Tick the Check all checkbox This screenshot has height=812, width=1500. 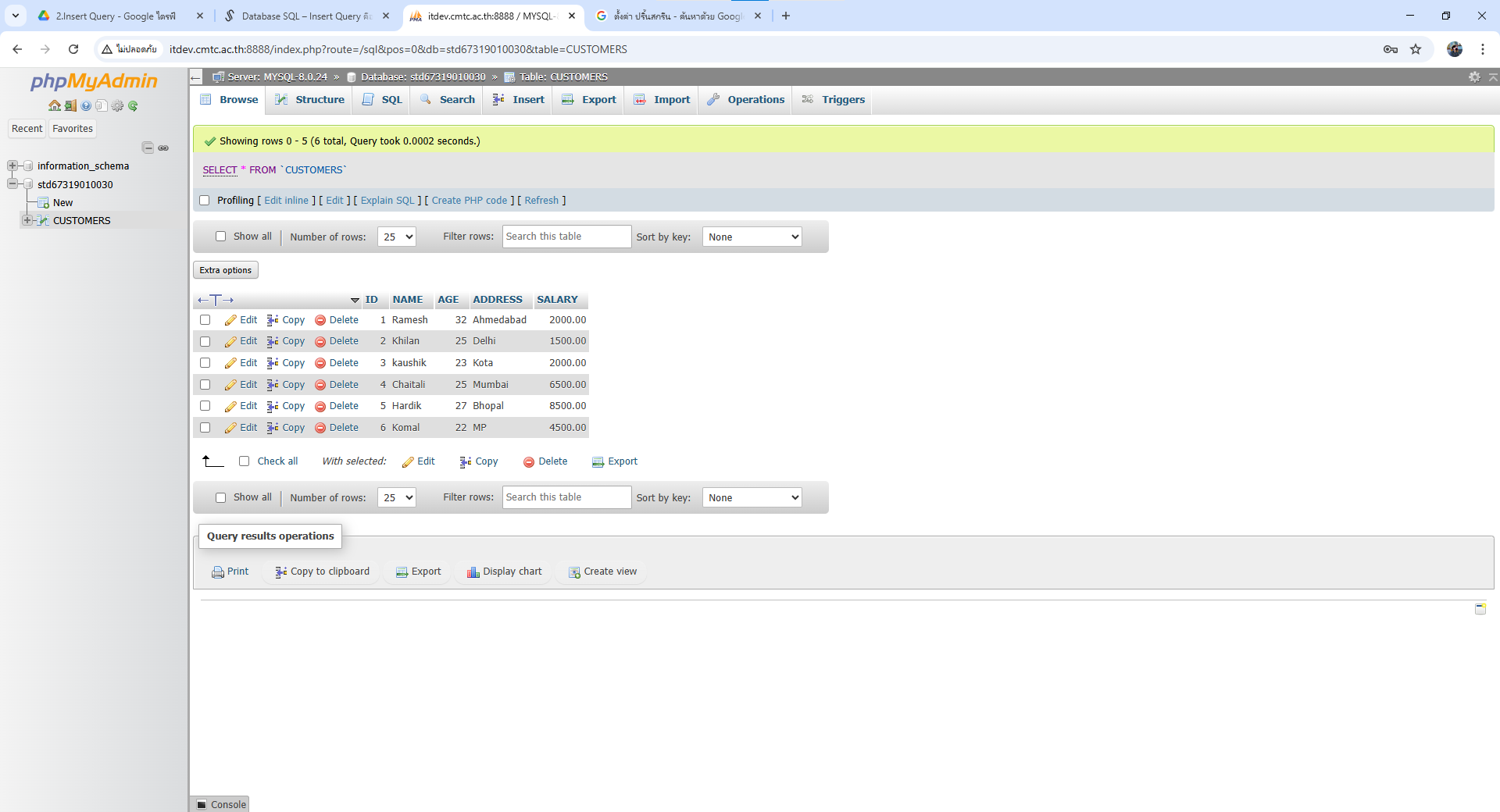coord(245,461)
